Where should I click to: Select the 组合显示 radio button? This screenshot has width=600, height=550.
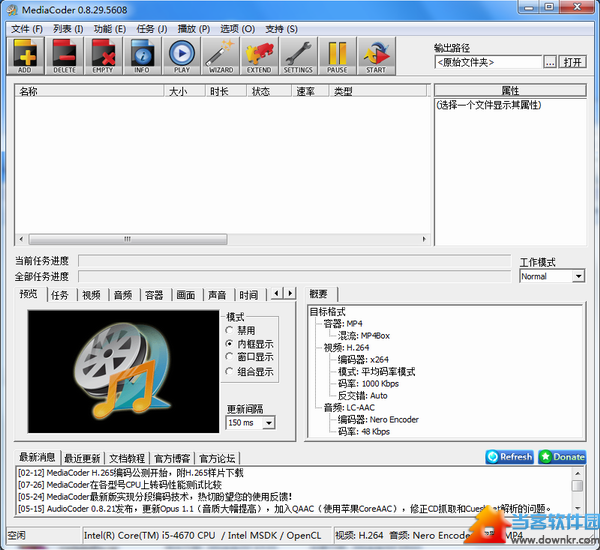pyautogui.click(x=229, y=371)
